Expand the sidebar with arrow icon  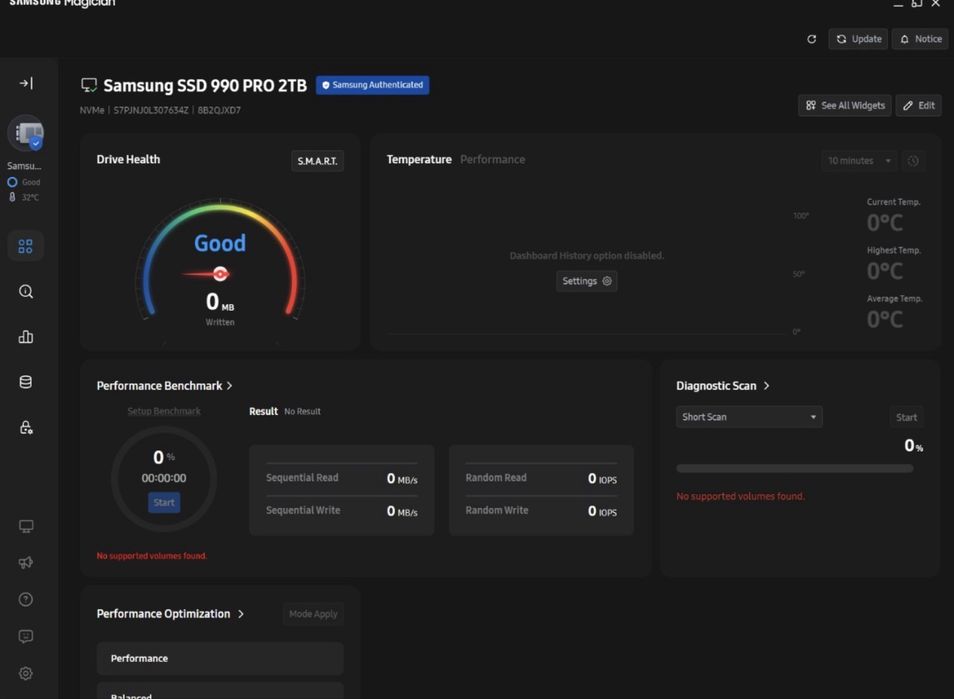point(26,83)
